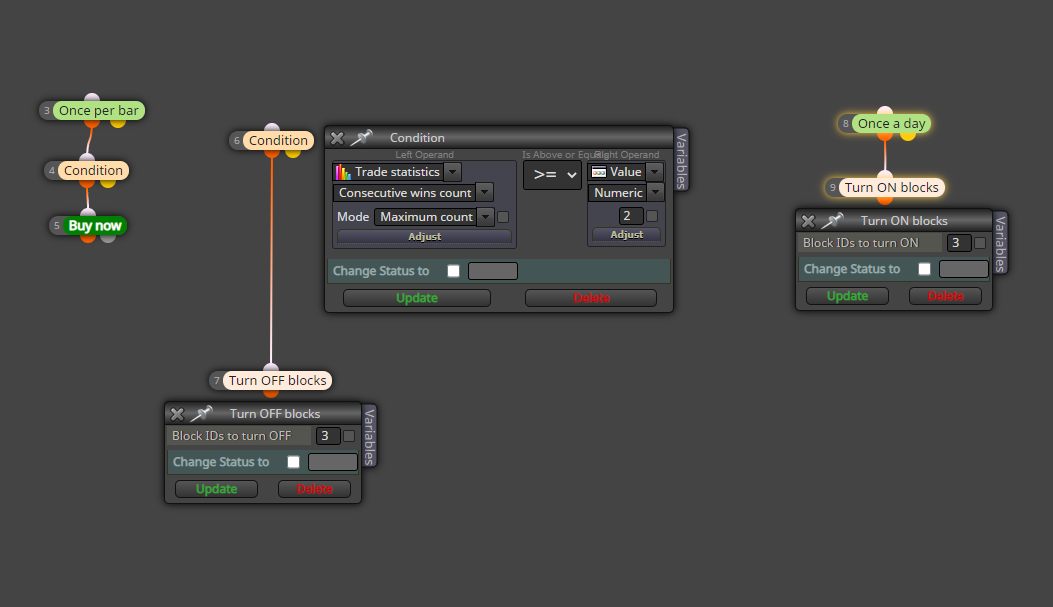Click Update in Turn ON blocks panel
Image resolution: width=1053 pixels, height=607 pixels.
(848, 296)
